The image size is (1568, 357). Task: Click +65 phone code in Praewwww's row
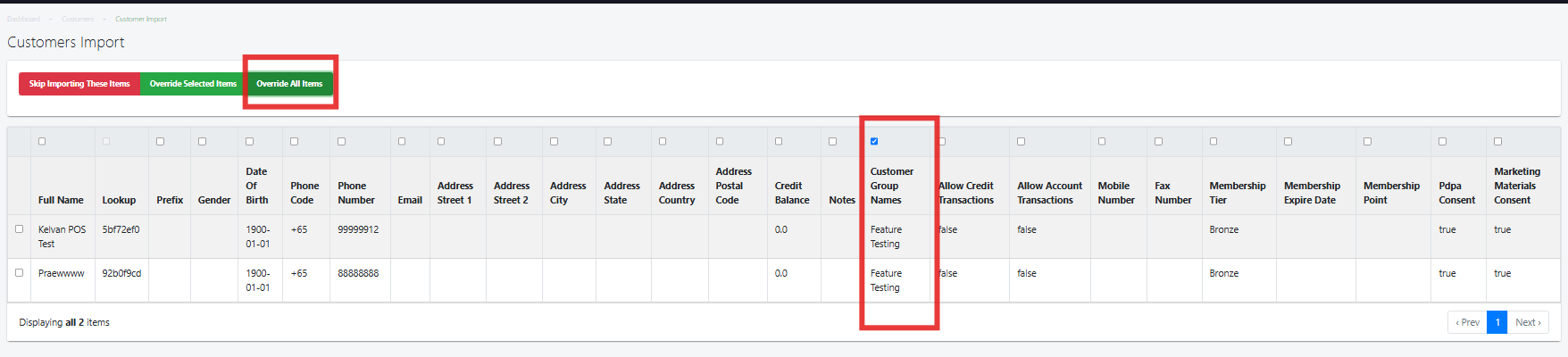tap(299, 273)
